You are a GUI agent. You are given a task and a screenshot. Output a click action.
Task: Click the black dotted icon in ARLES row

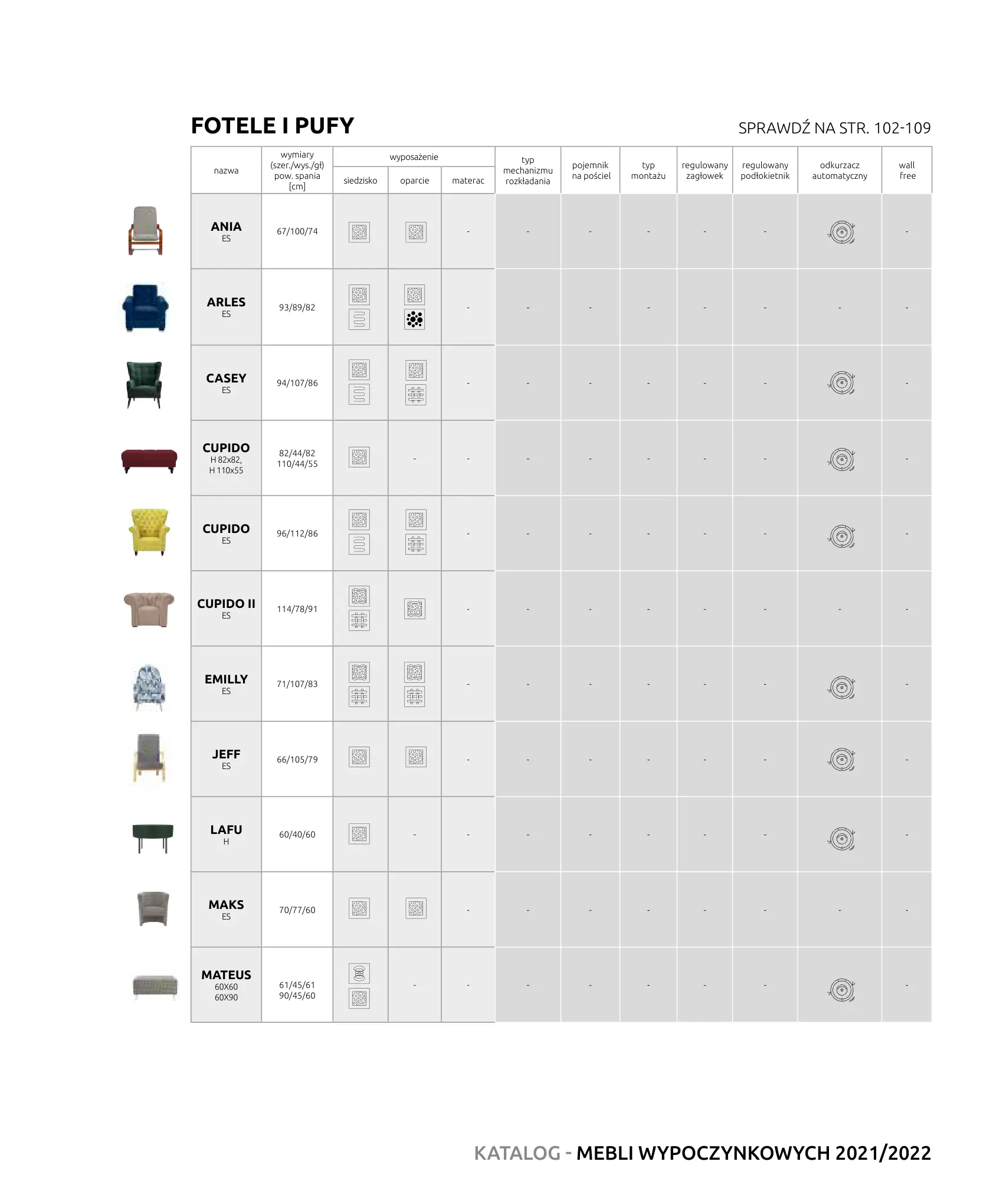click(415, 319)
